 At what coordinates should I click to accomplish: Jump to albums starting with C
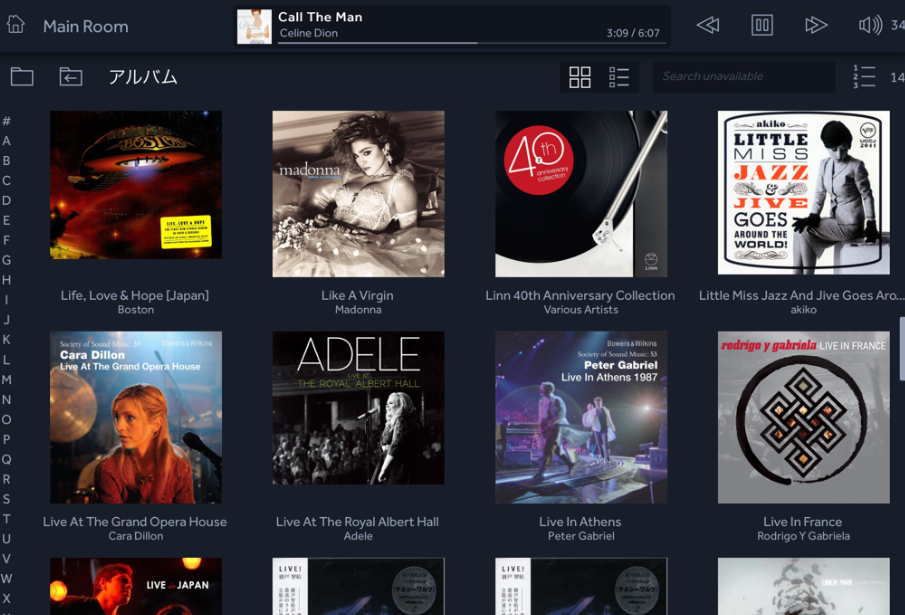[6, 181]
